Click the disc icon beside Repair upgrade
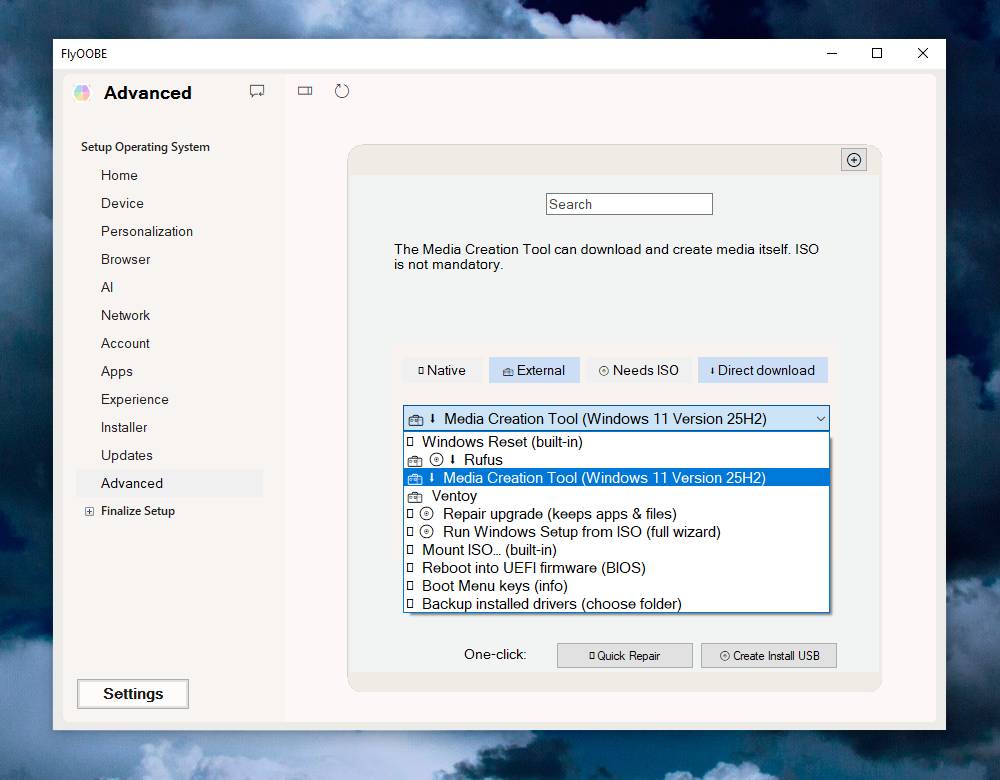Image resolution: width=1000 pixels, height=780 pixels. [426, 514]
